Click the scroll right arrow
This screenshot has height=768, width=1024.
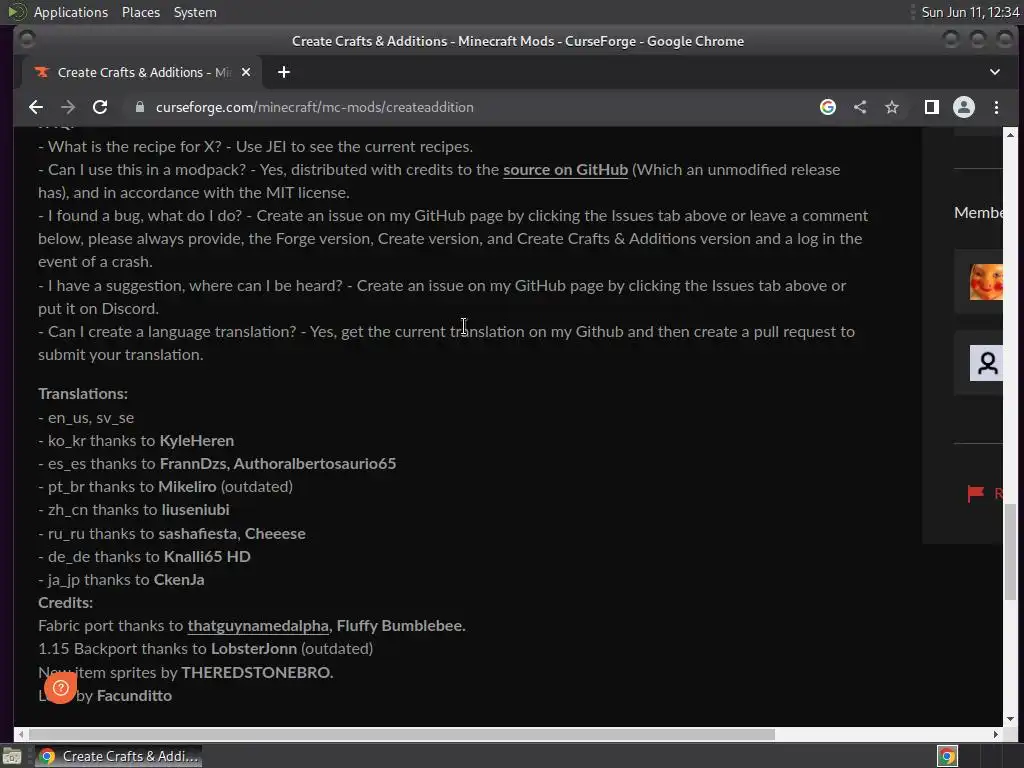tap(996, 734)
